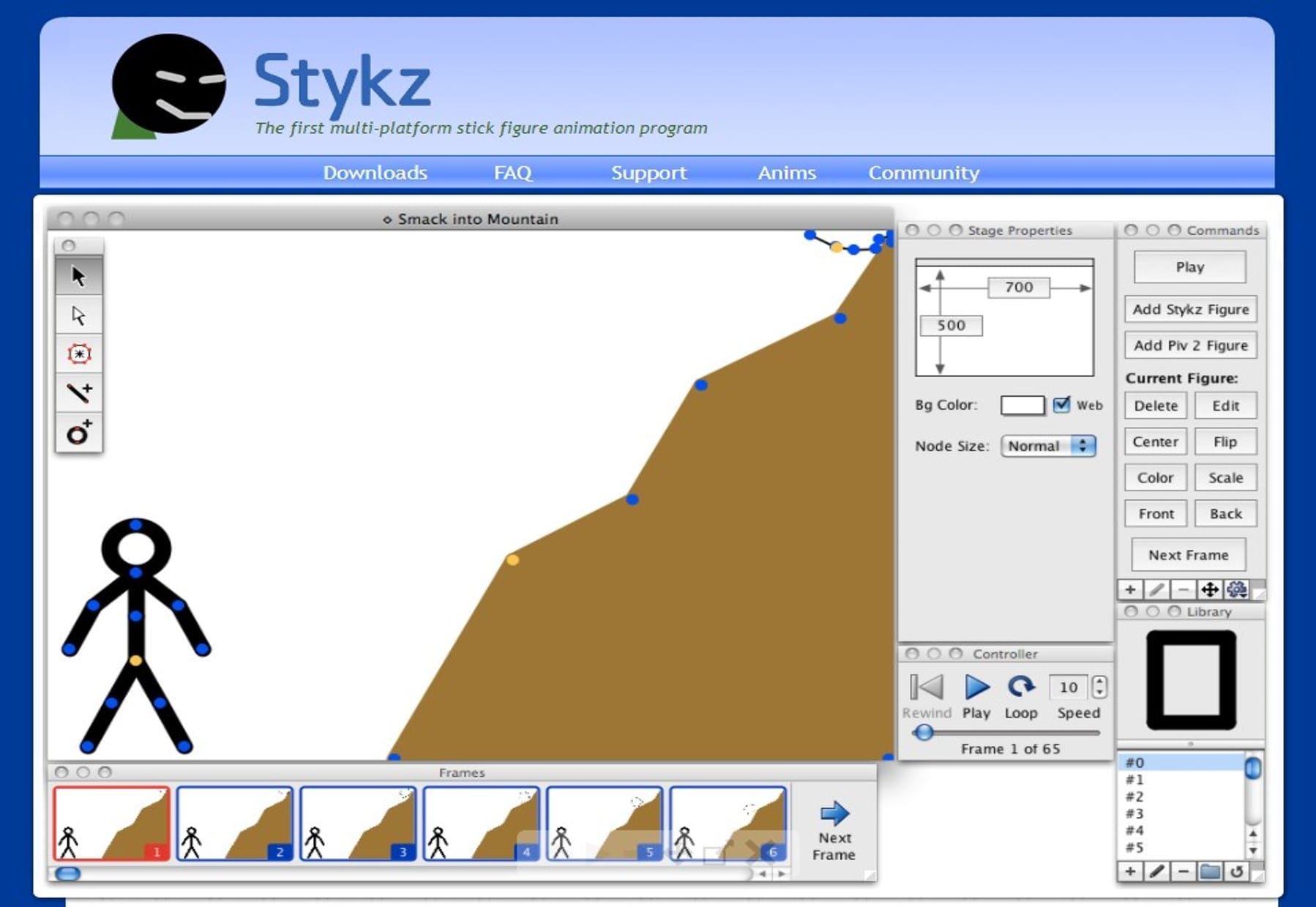1316x907 pixels.
Task: Click the Speed value stepper arrows
Action: 1099,687
